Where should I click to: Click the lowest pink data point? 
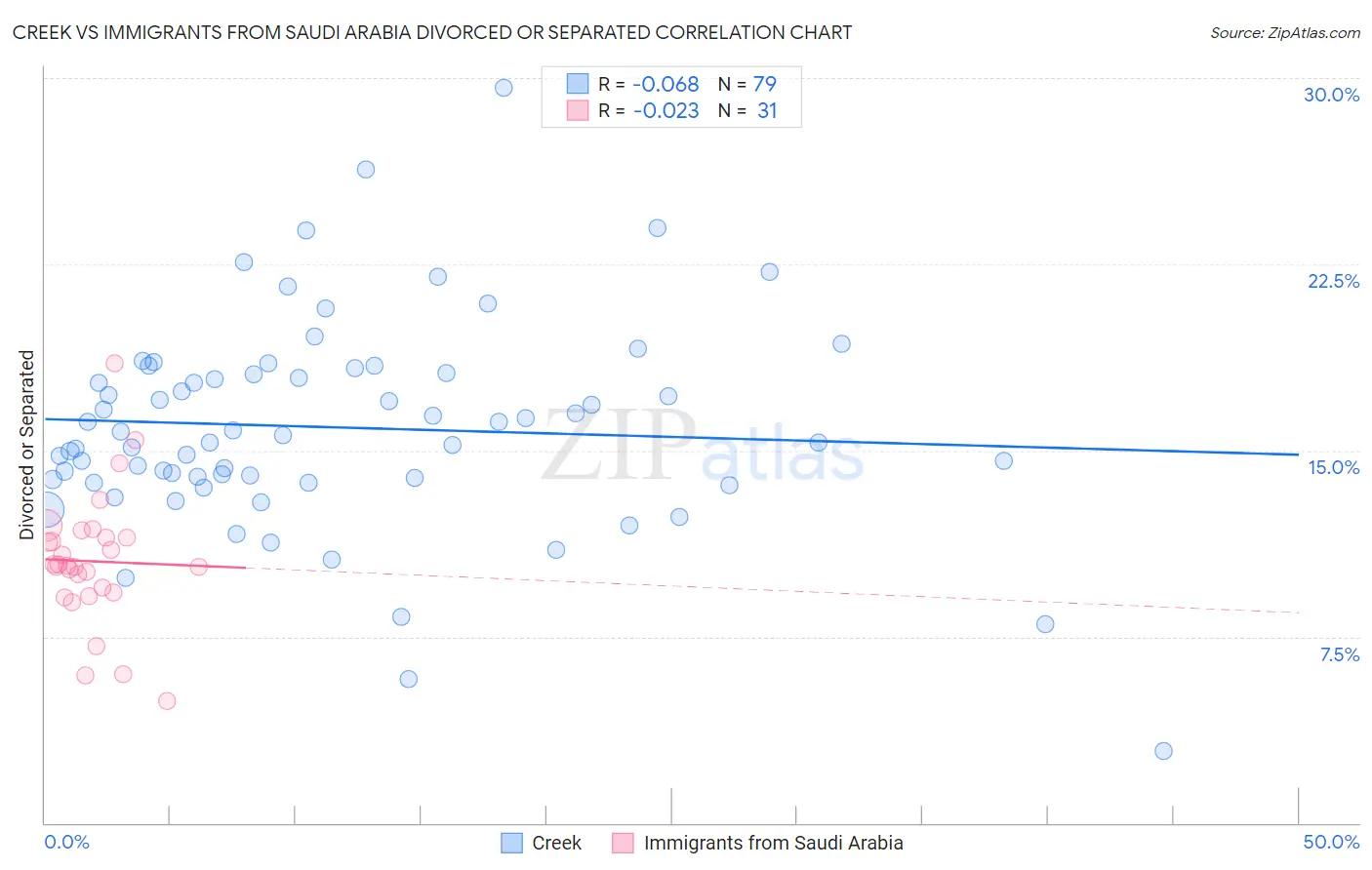click(x=167, y=701)
